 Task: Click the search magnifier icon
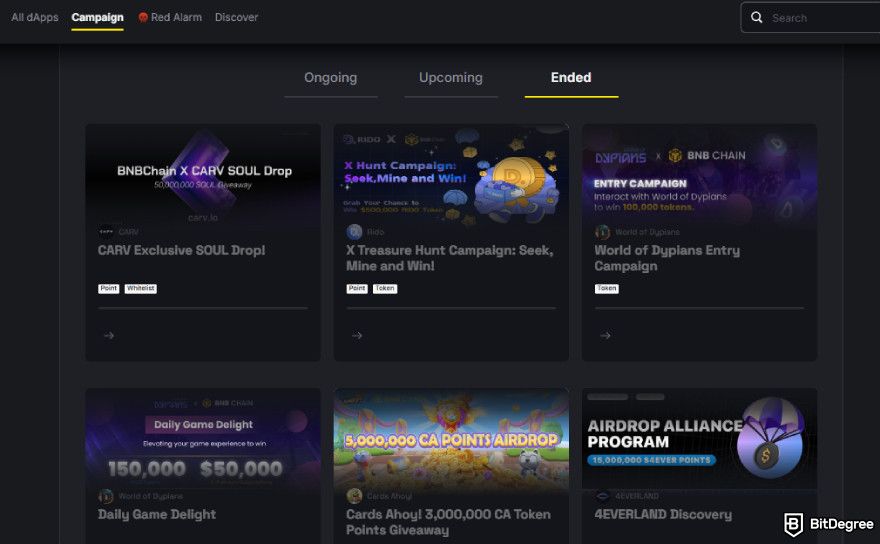point(757,17)
